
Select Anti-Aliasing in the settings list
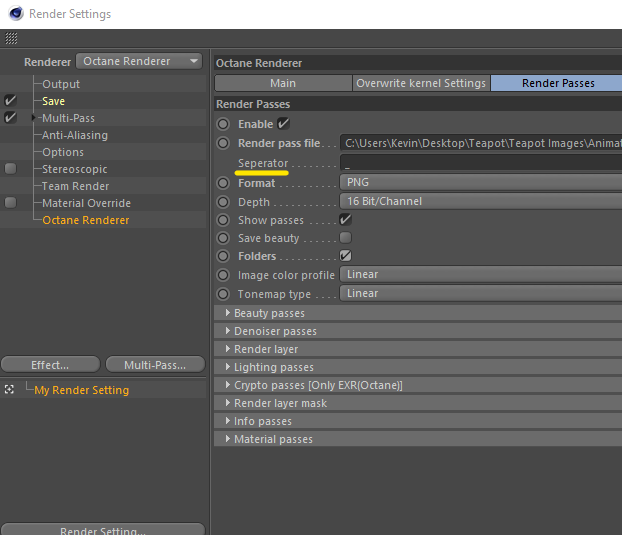(x=75, y=135)
